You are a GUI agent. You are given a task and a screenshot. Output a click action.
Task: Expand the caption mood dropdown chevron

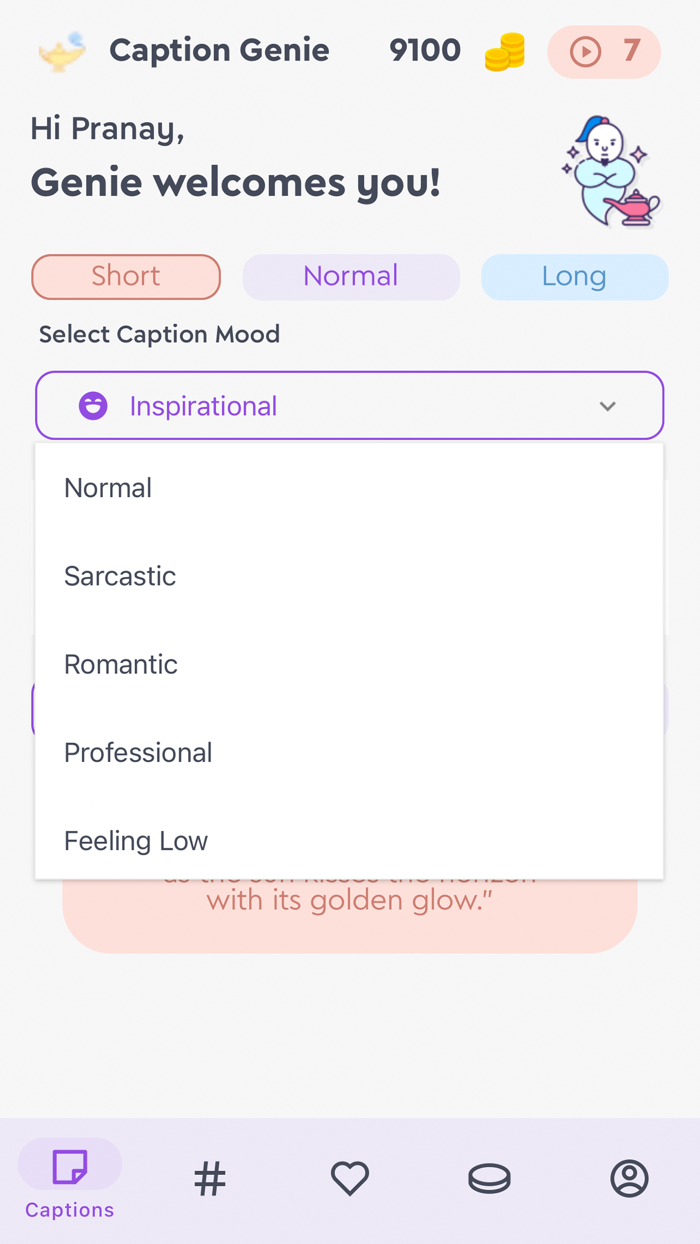[607, 406]
